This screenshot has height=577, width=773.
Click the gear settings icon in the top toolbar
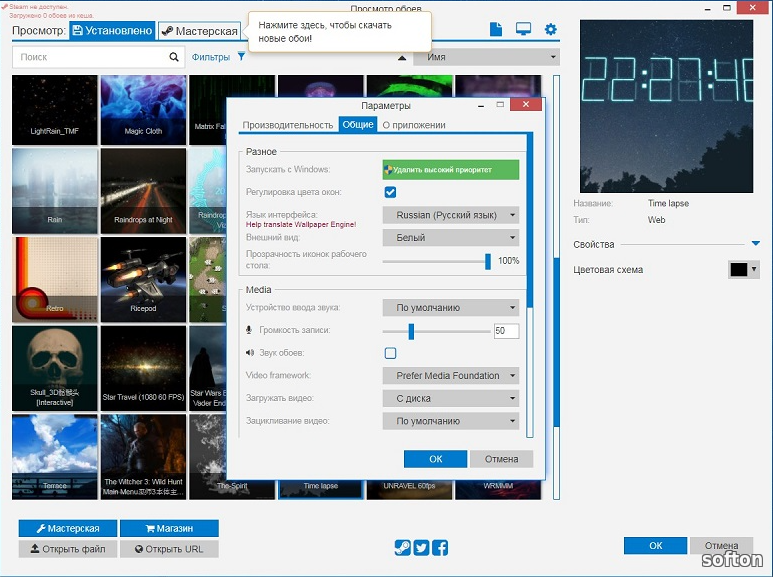pyautogui.click(x=550, y=30)
